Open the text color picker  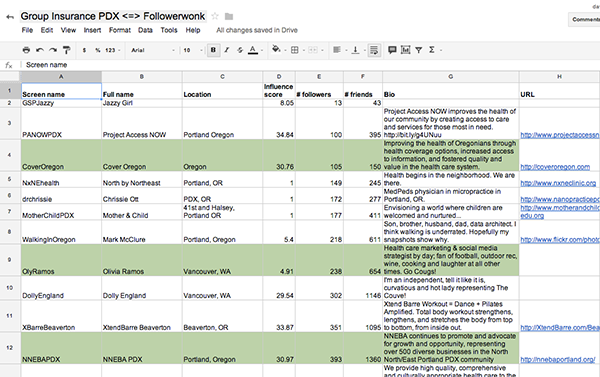click(253, 50)
